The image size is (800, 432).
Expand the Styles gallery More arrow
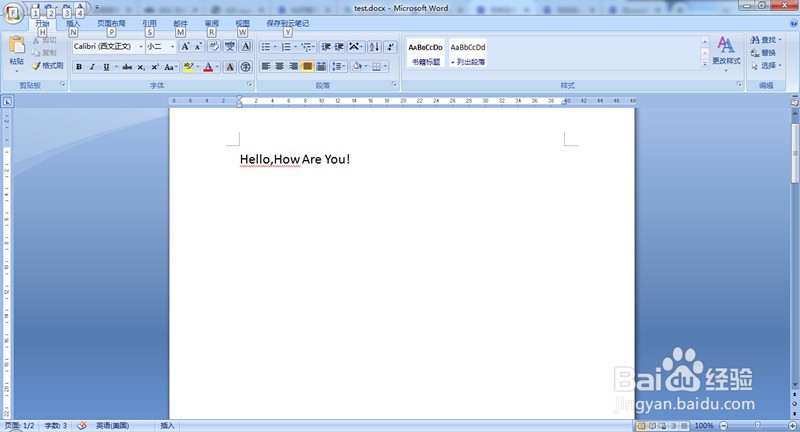(705, 64)
